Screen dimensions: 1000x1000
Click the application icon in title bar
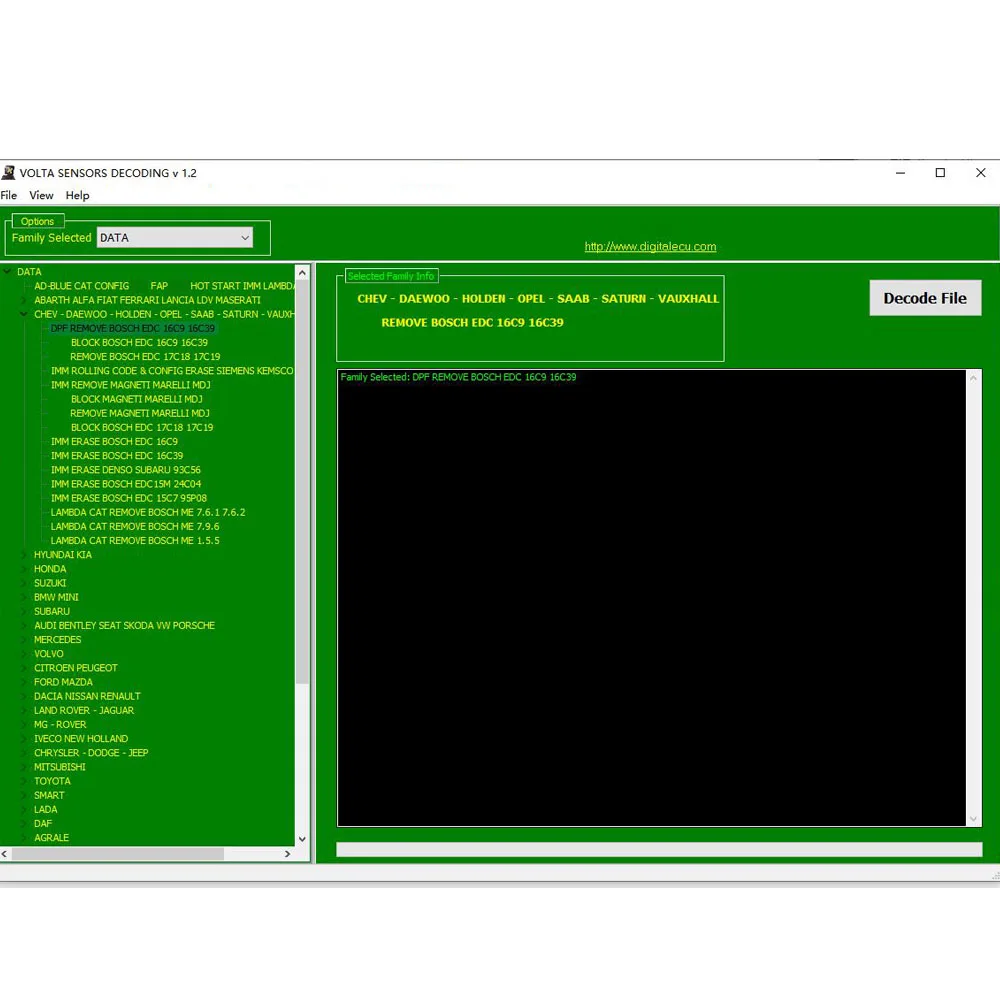8,173
